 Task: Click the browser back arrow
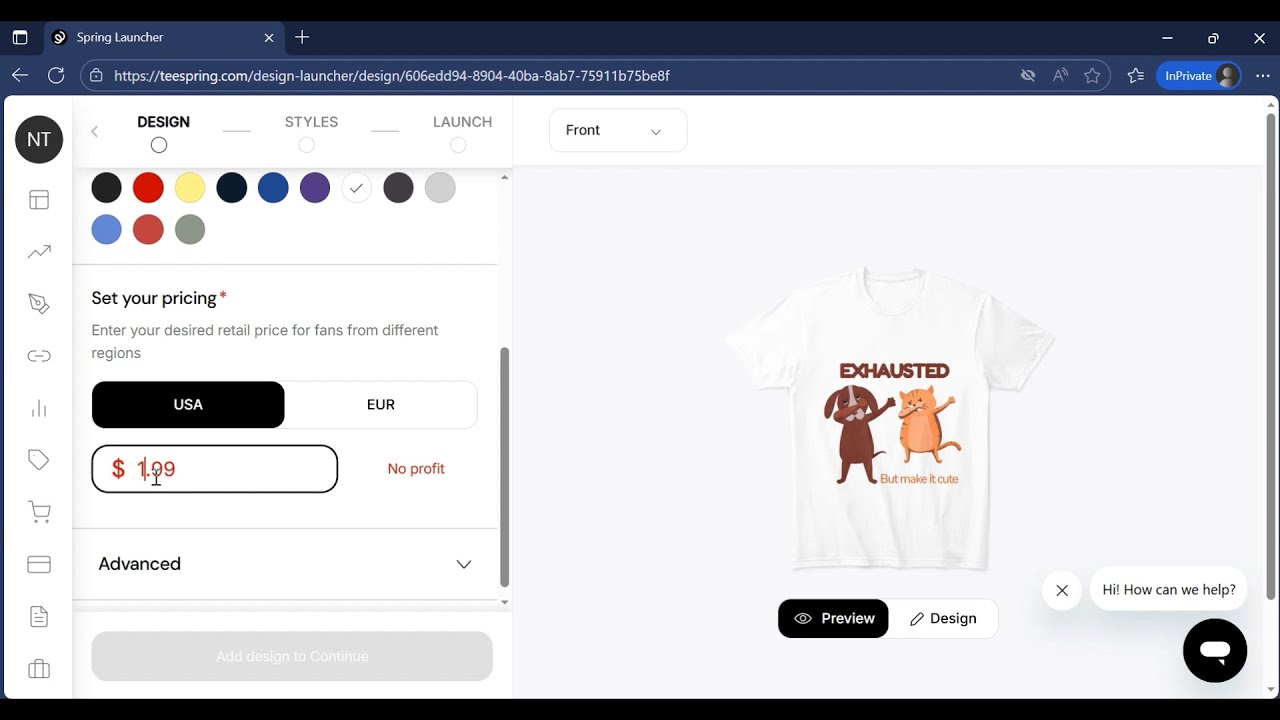pos(20,76)
